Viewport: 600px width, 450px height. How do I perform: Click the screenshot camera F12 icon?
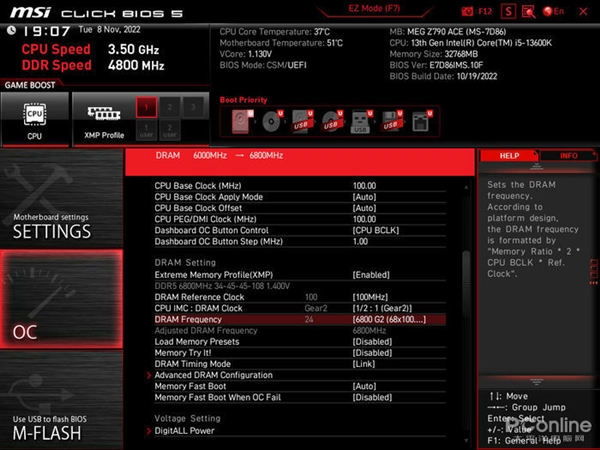click(476, 11)
